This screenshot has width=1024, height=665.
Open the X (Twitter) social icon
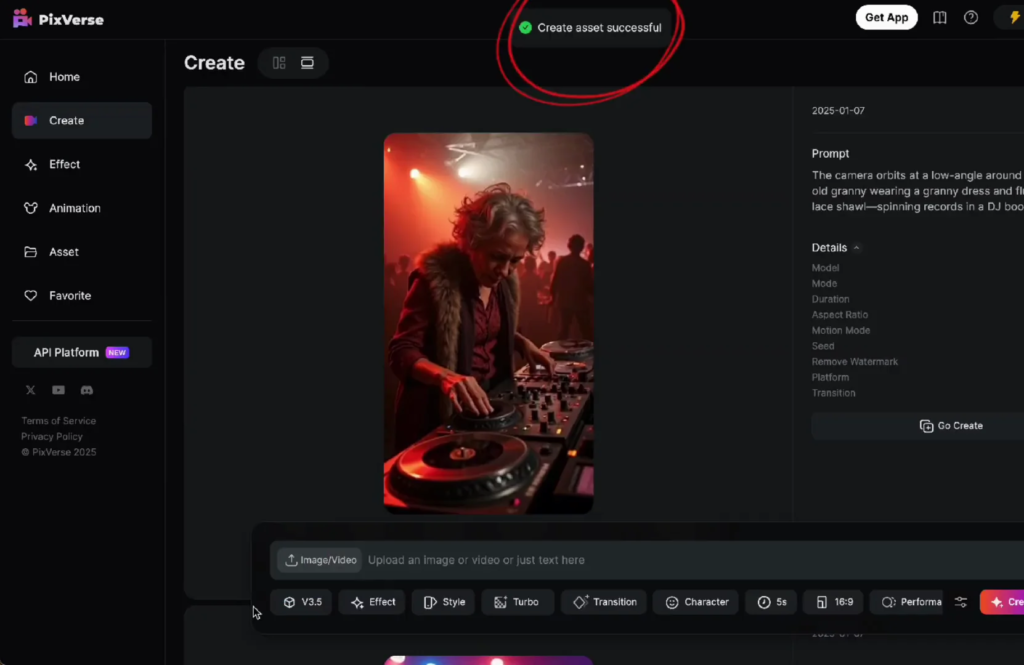pyautogui.click(x=30, y=390)
